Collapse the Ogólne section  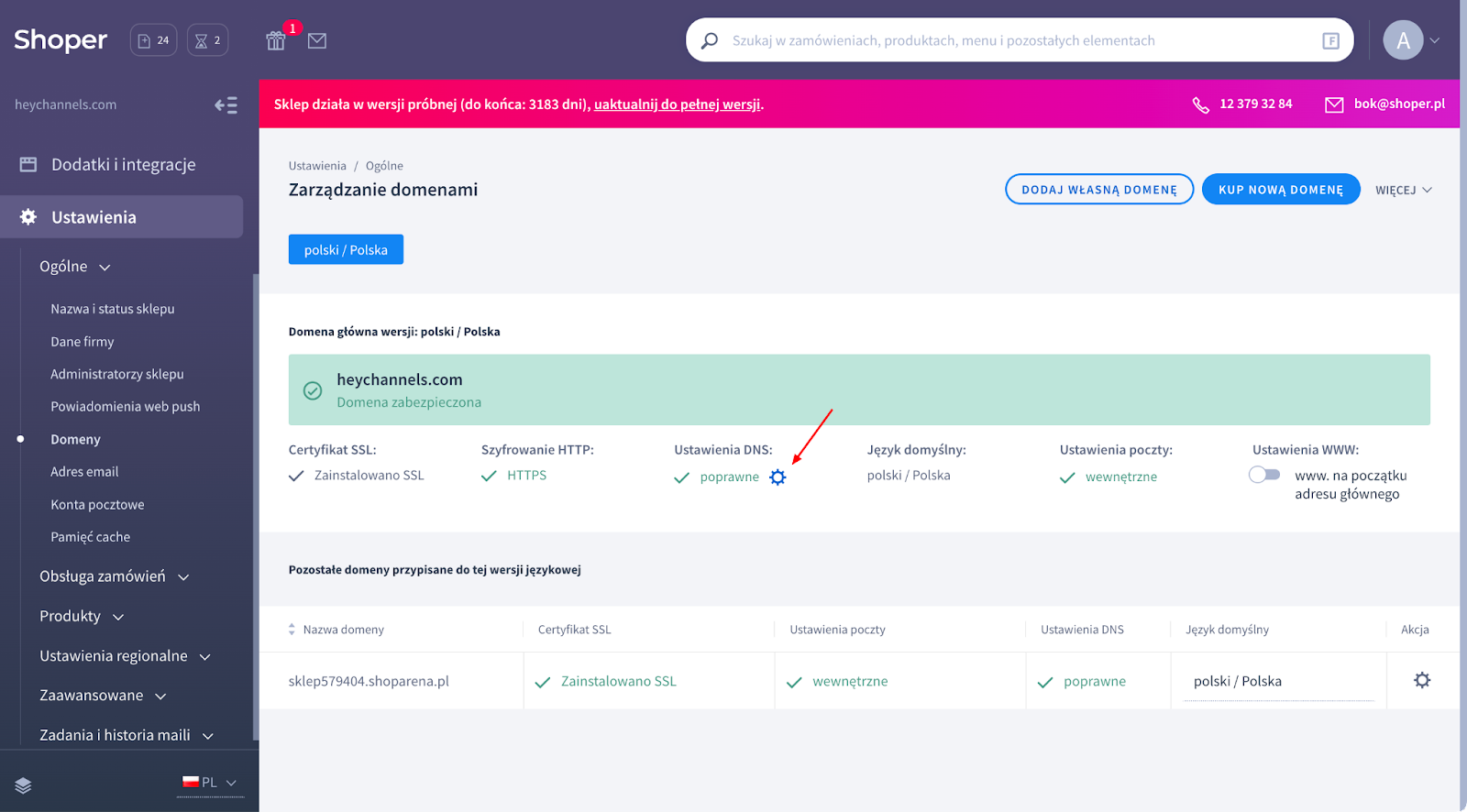(75, 267)
